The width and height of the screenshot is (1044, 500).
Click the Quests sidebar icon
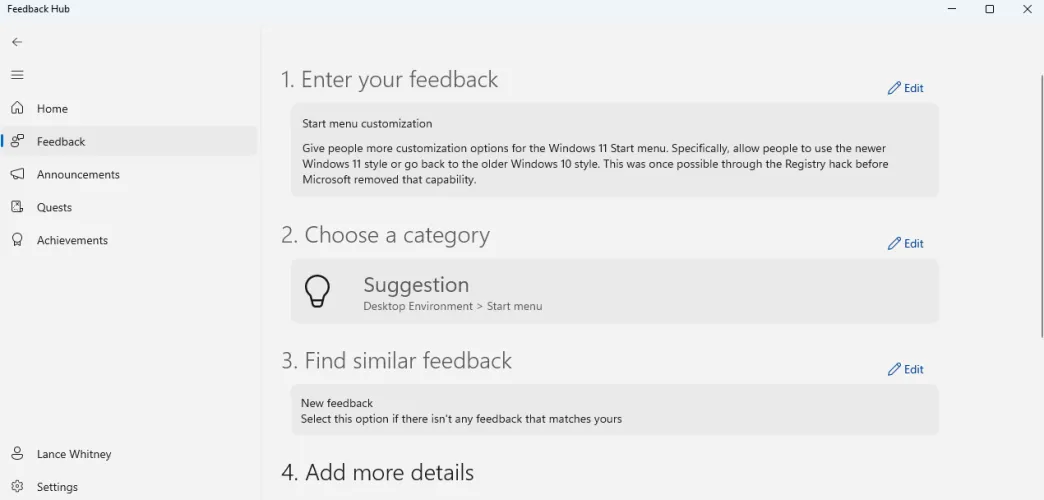click(17, 207)
